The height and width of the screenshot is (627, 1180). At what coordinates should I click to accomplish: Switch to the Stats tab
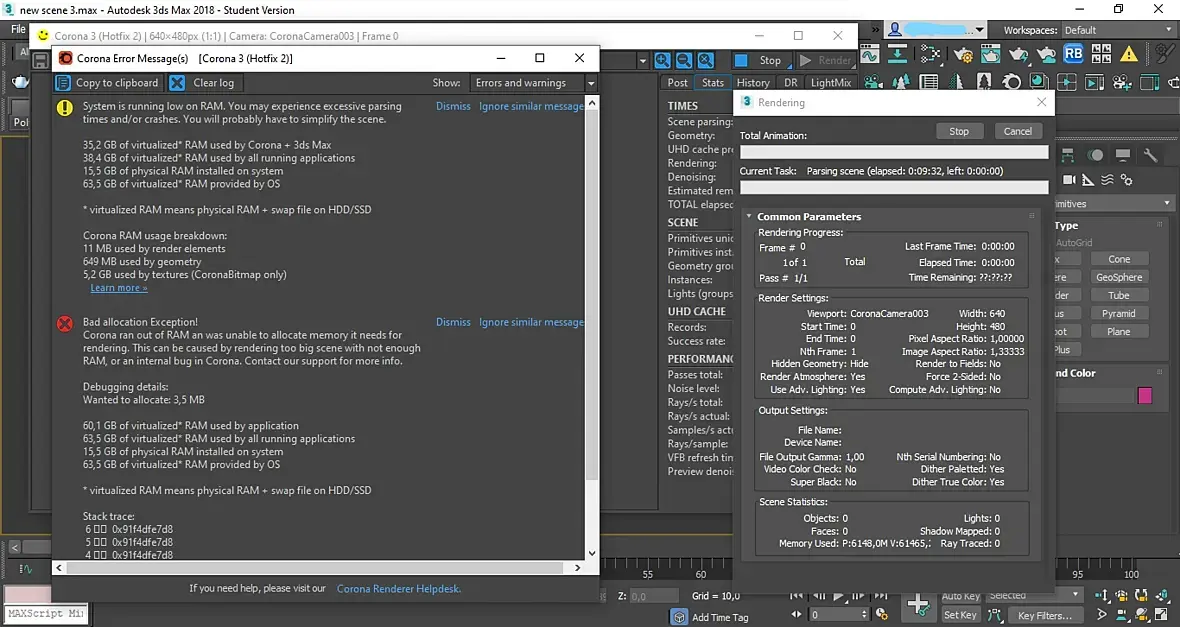click(x=712, y=83)
